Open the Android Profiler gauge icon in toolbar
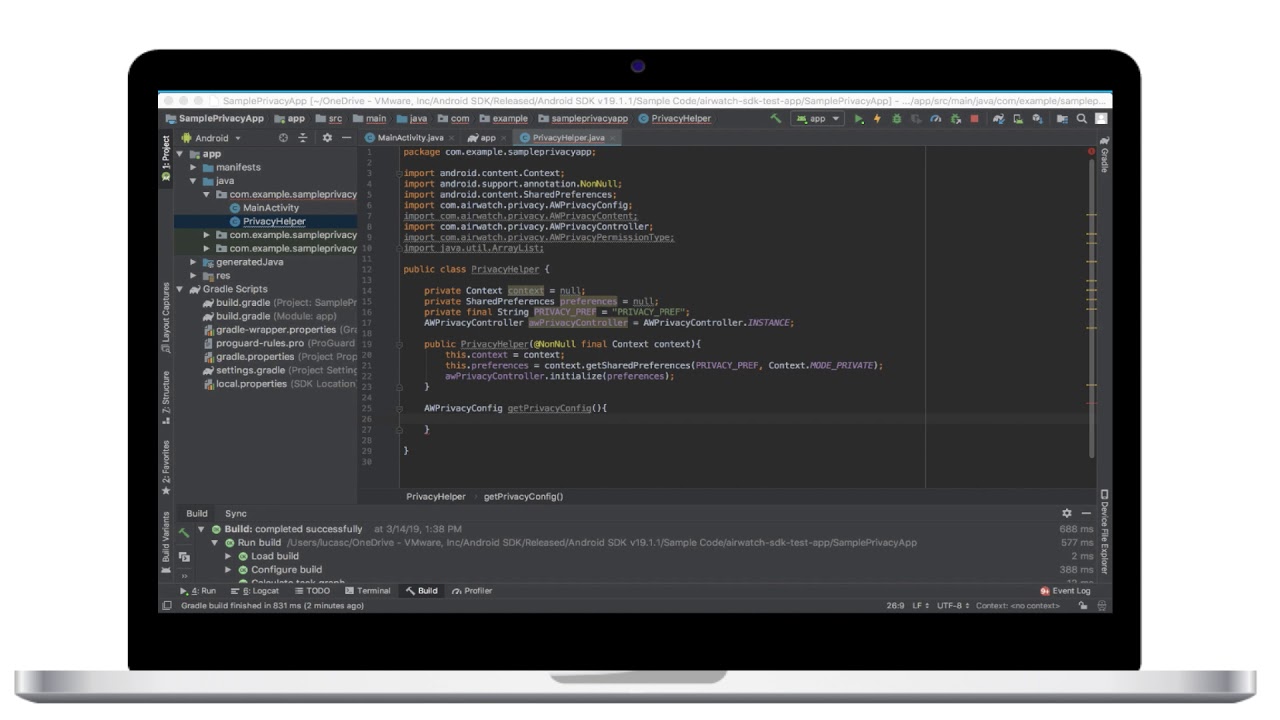The width and height of the screenshot is (1280, 720). point(935,119)
